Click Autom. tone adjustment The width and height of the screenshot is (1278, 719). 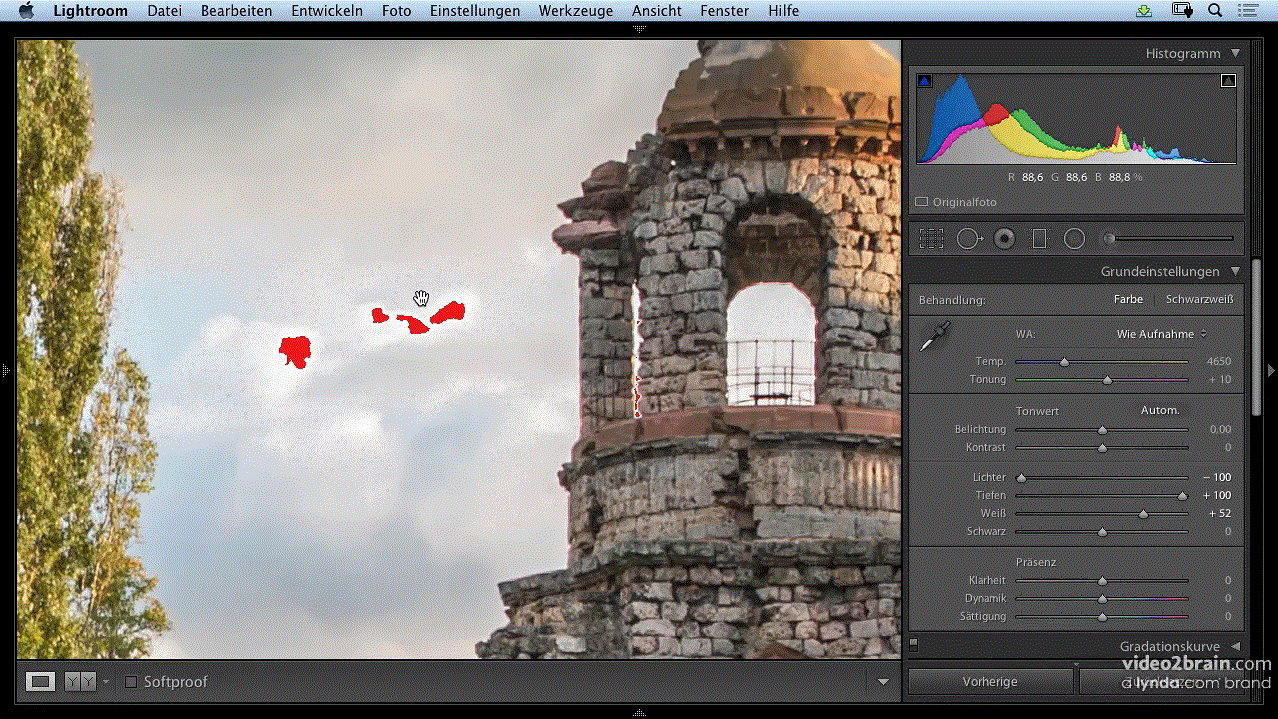coord(1160,410)
